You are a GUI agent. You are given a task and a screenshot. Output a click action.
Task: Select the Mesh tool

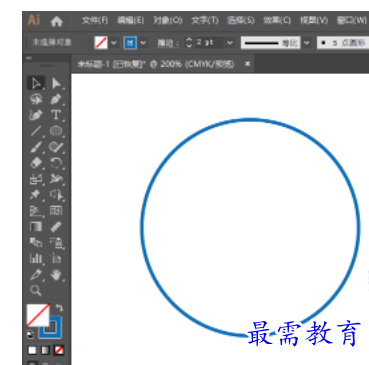(56, 211)
